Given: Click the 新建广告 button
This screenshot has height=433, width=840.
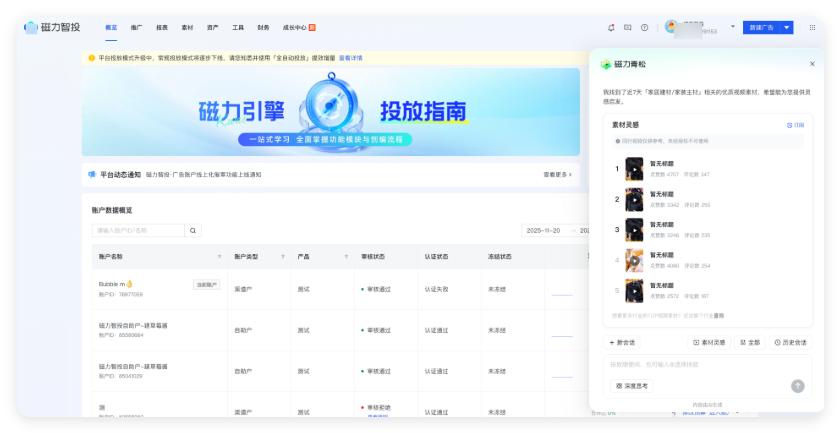Looking at the screenshot, I should (761, 27).
